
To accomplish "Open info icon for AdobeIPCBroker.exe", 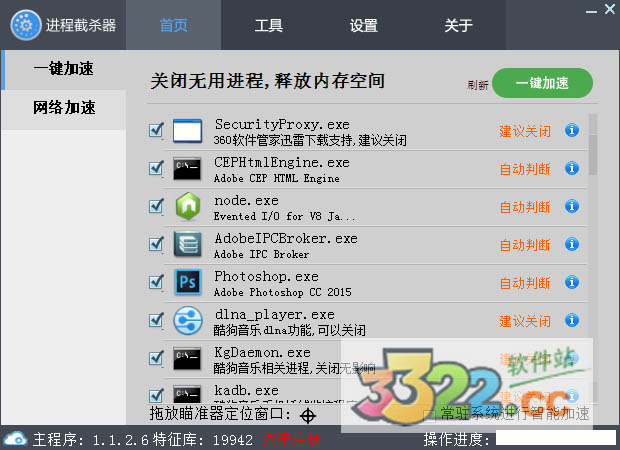I will click(x=572, y=244).
